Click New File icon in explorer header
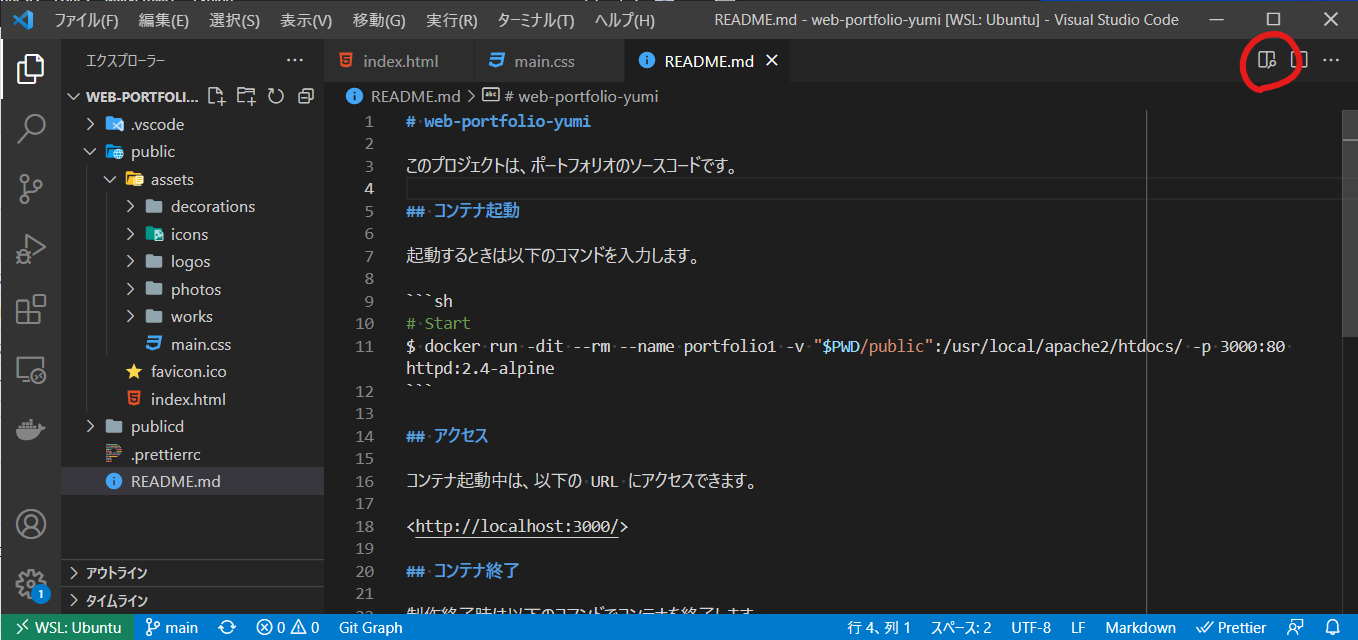The image size is (1358, 640). 216,96
